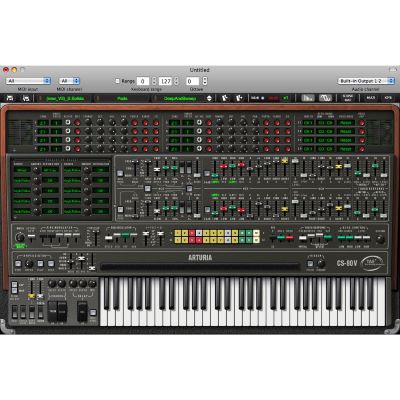
Task: Open the Audio channel Built-in Output dropdown
Action: [x=366, y=81]
